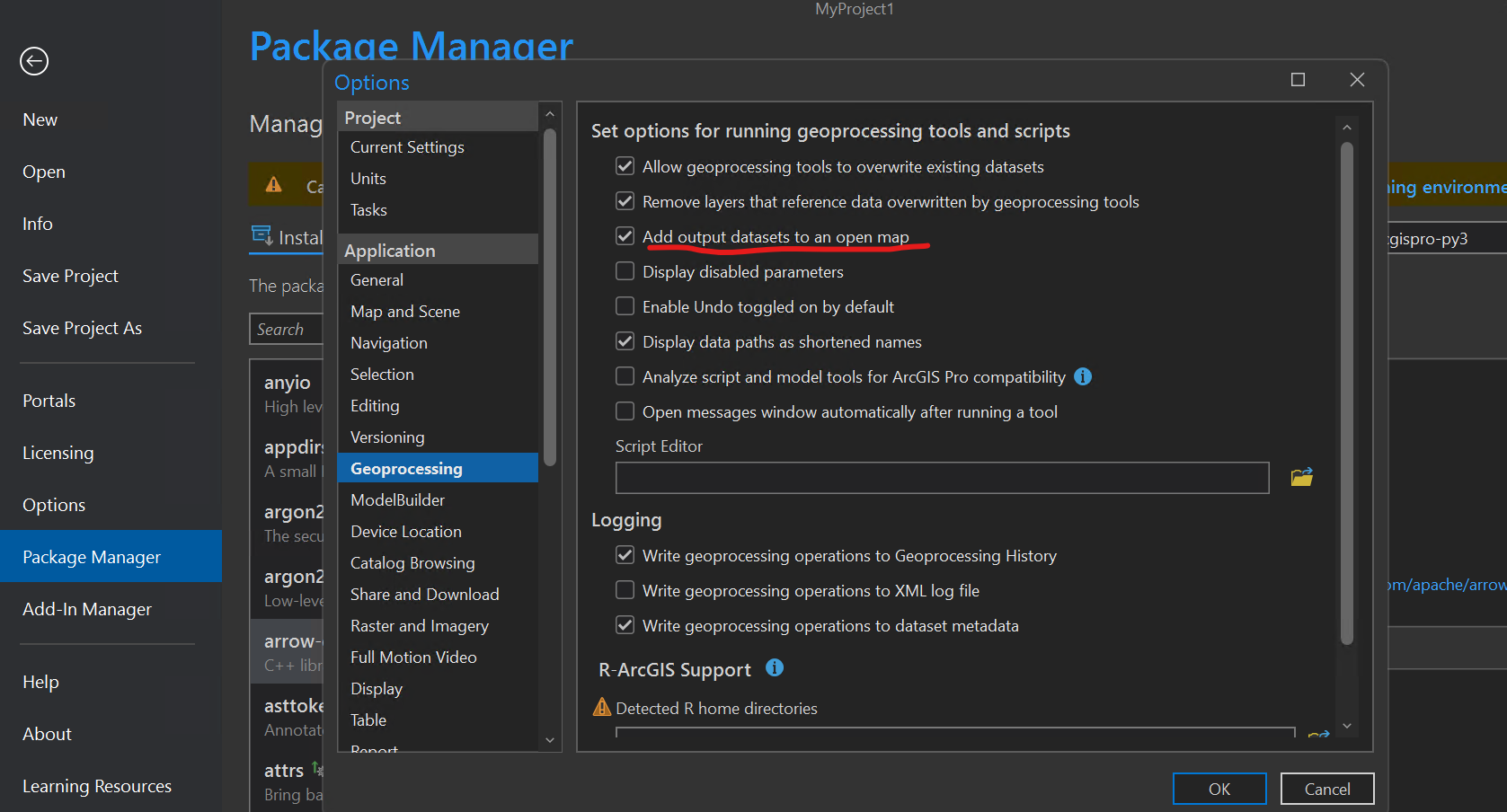Select ModelBuilder in the options list
This screenshot has width=1507, height=812.
pyautogui.click(x=397, y=500)
